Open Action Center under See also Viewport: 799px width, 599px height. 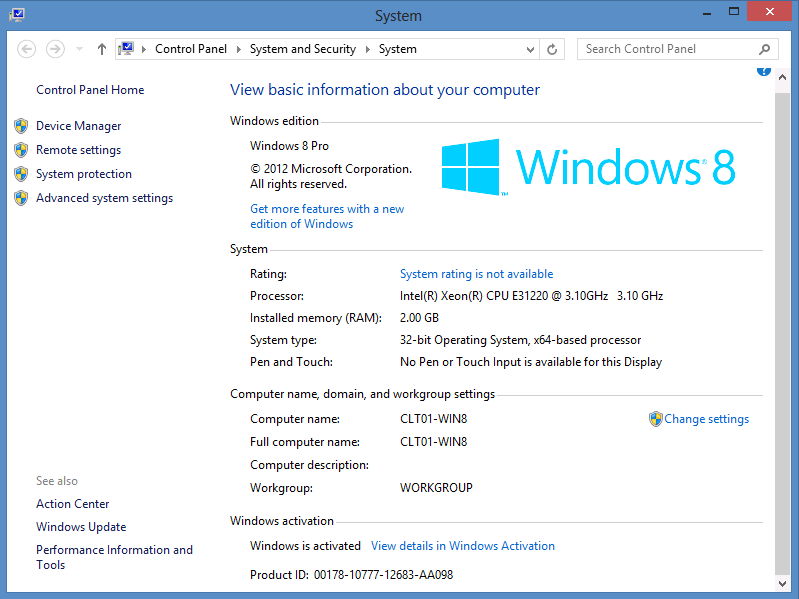coord(73,504)
